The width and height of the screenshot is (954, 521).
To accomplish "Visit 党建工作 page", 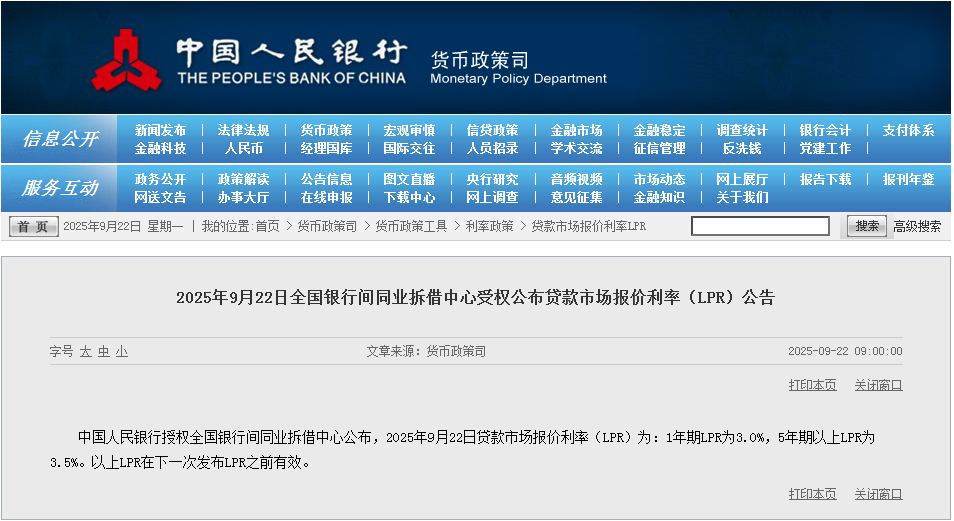I will click(825, 149).
